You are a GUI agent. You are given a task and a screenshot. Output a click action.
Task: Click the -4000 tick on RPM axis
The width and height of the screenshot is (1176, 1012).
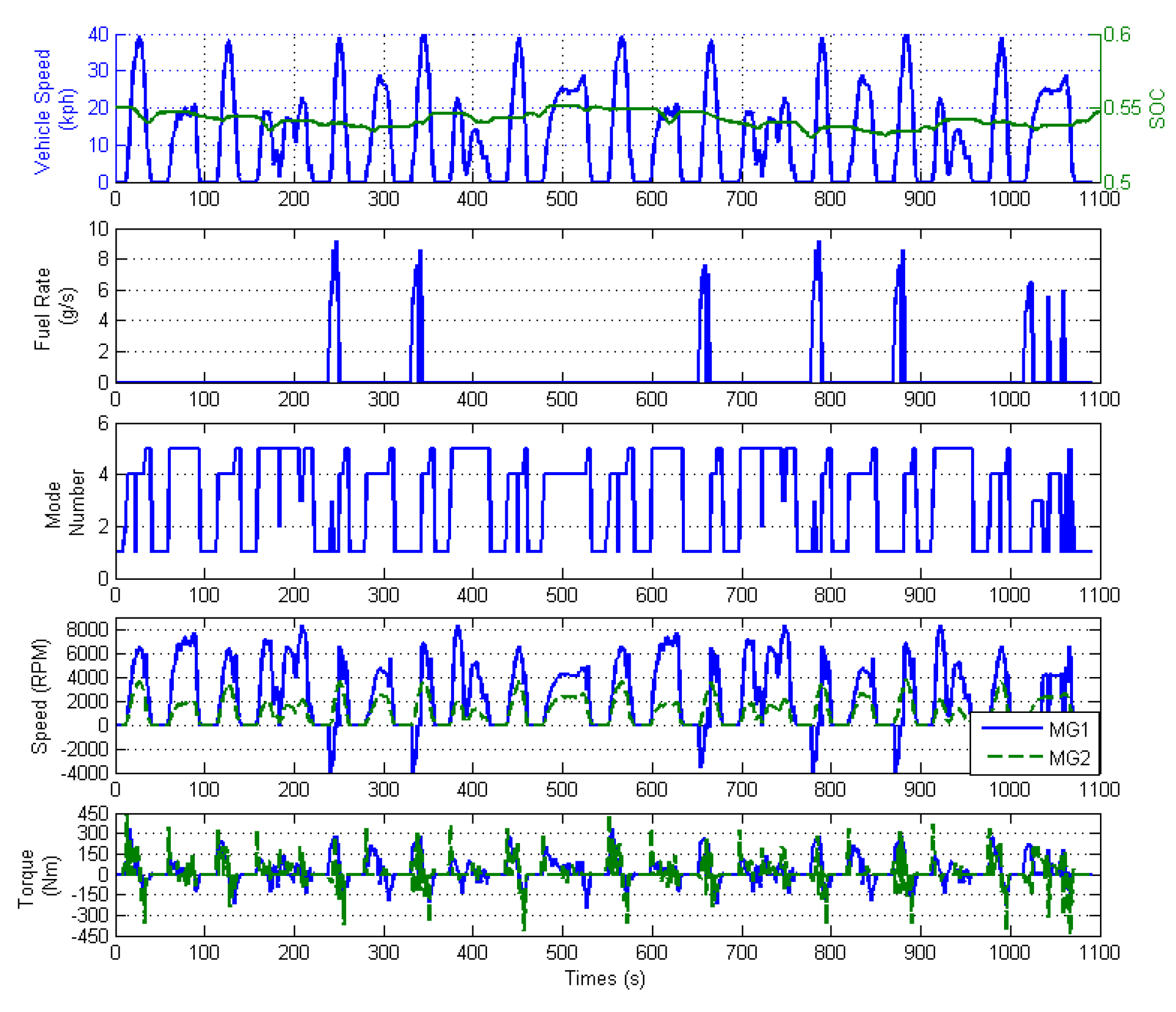pyautogui.click(x=84, y=772)
